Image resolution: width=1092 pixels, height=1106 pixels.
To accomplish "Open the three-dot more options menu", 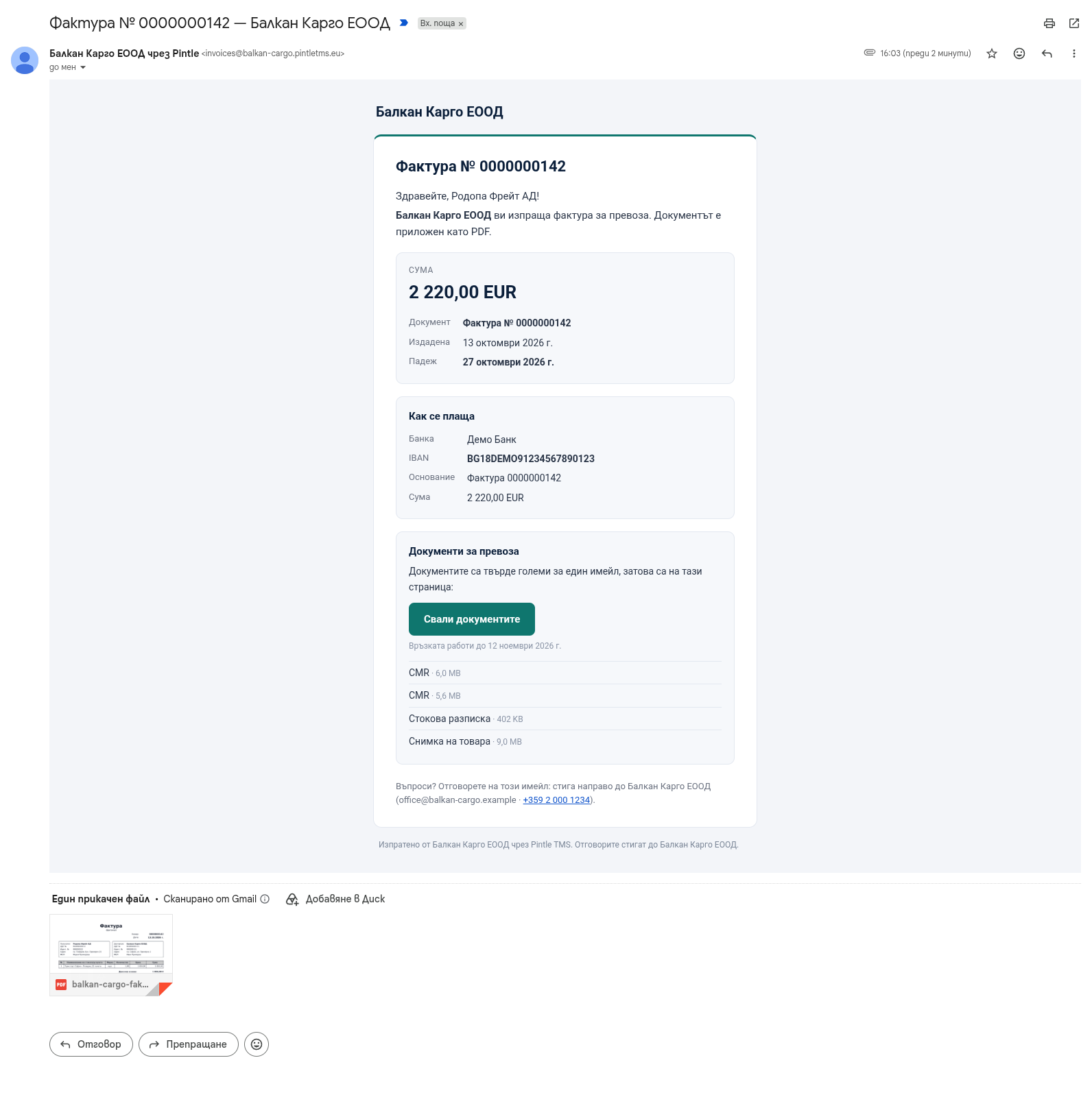I will click(x=1074, y=53).
